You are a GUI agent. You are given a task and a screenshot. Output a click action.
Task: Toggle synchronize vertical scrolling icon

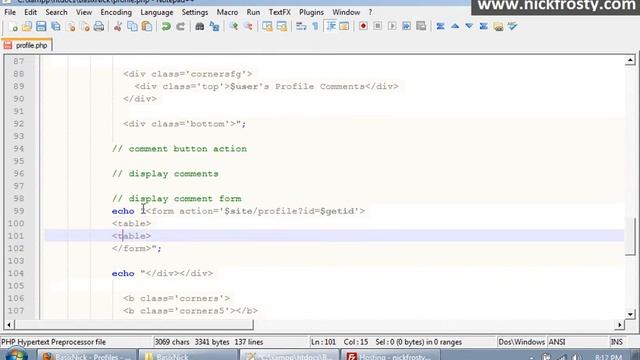click(267, 27)
